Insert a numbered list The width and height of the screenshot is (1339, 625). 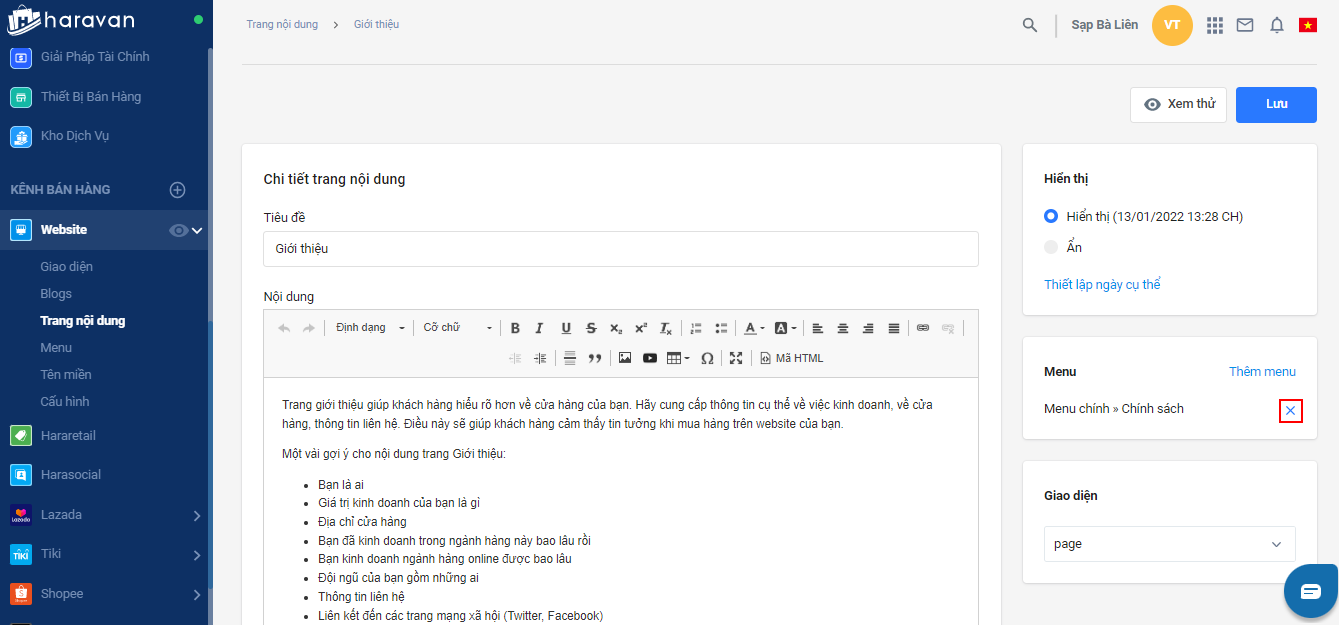[696, 328]
